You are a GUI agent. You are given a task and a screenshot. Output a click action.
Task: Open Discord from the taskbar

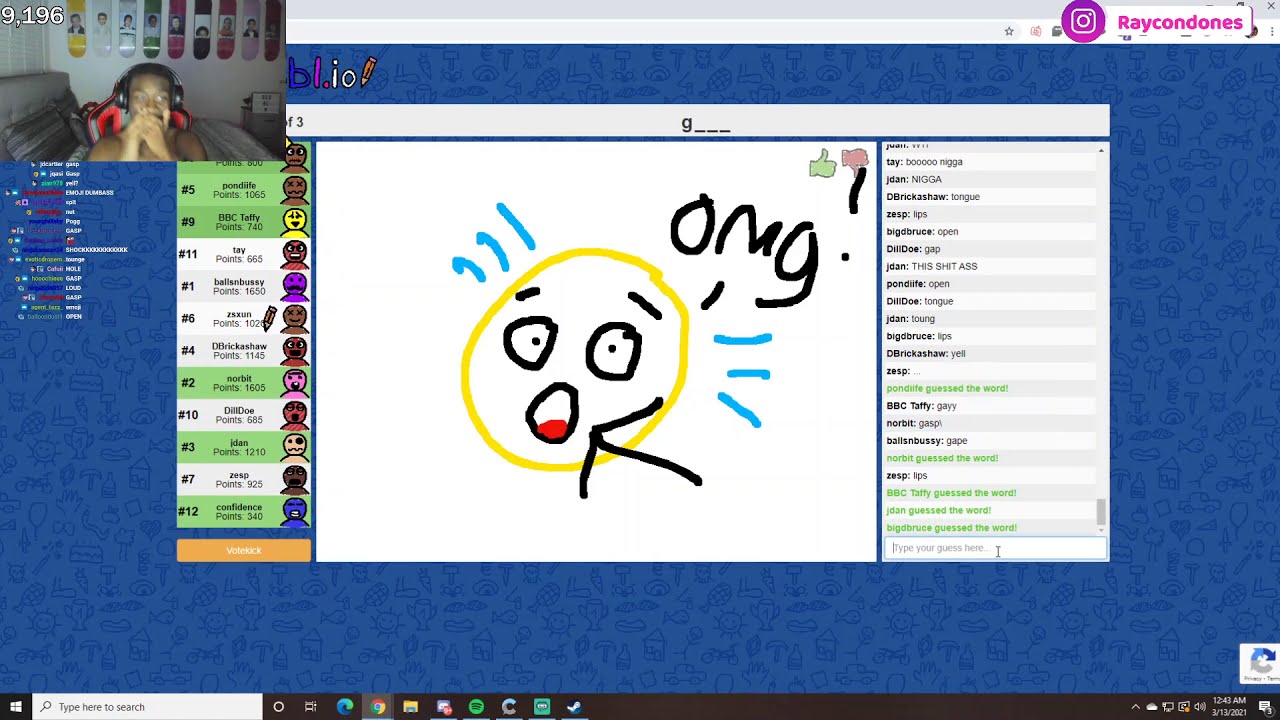click(443, 707)
